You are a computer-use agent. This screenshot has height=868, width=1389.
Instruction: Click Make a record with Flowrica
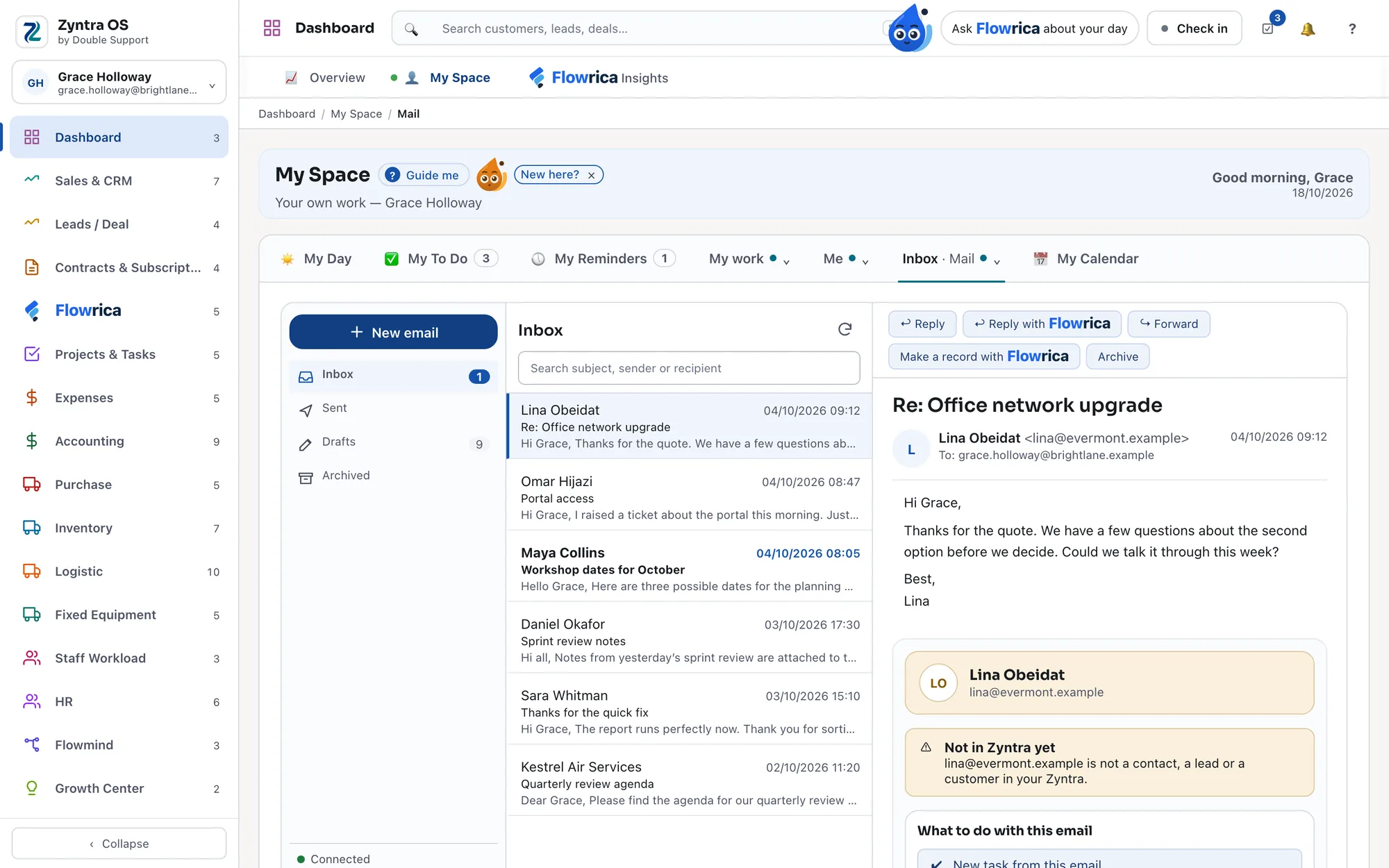pos(984,356)
